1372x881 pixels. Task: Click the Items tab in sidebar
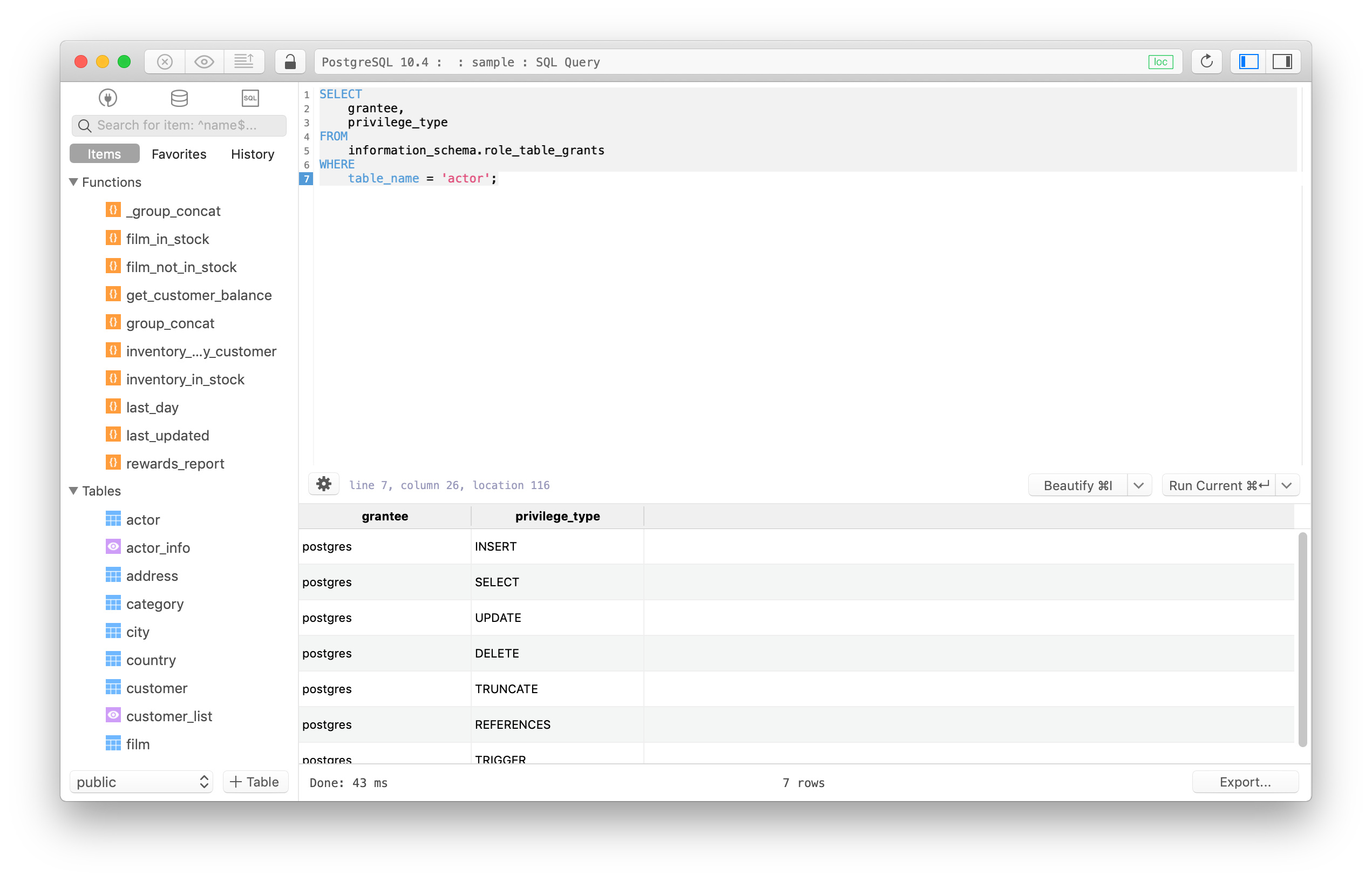click(105, 153)
